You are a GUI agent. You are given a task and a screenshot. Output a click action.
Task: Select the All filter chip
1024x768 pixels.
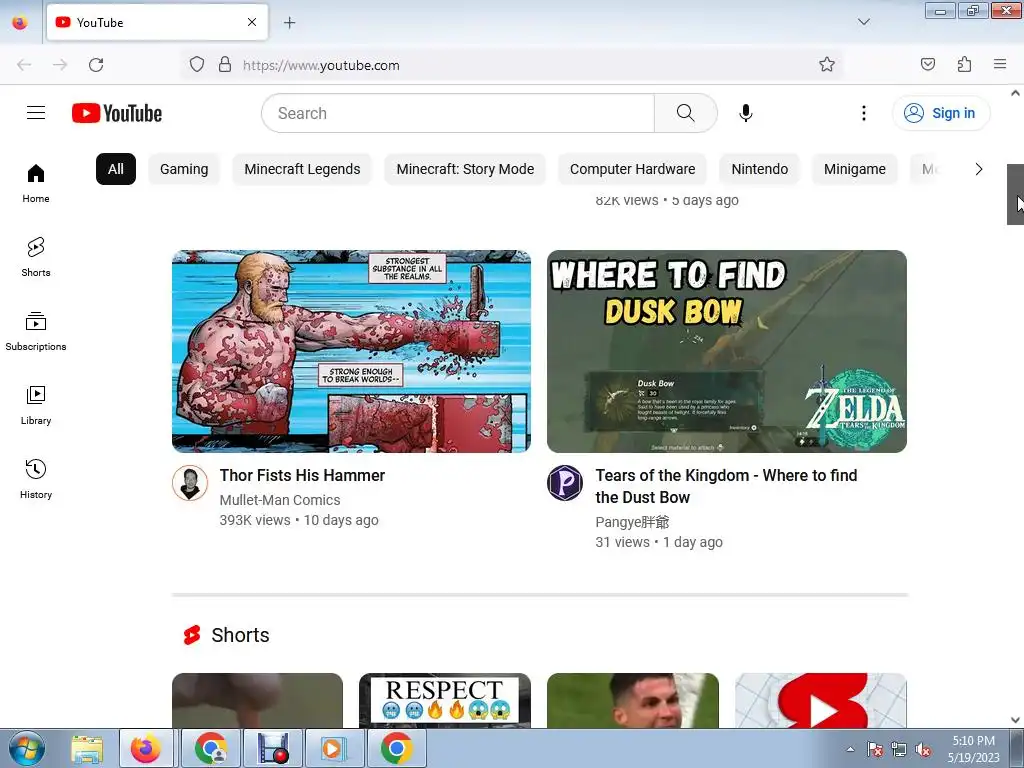116,169
